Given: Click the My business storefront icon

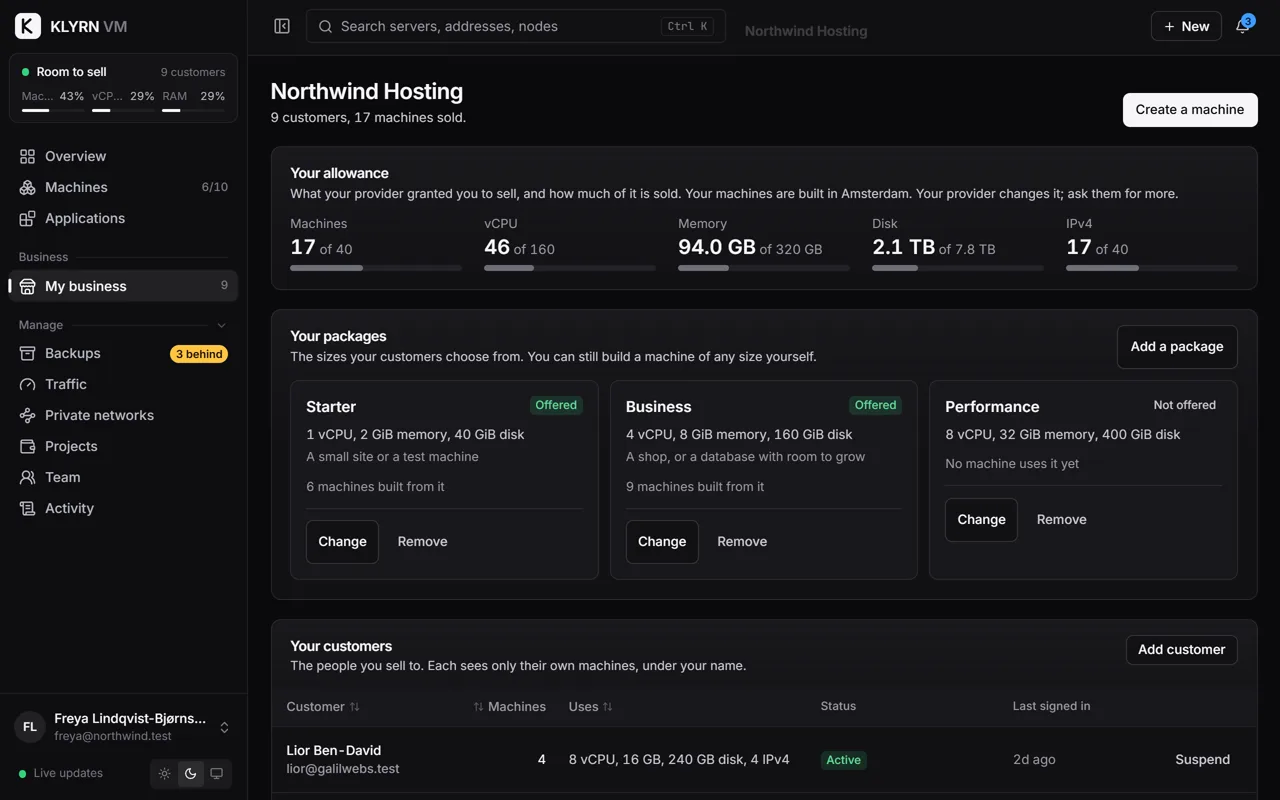Looking at the screenshot, I should tap(27, 286).
